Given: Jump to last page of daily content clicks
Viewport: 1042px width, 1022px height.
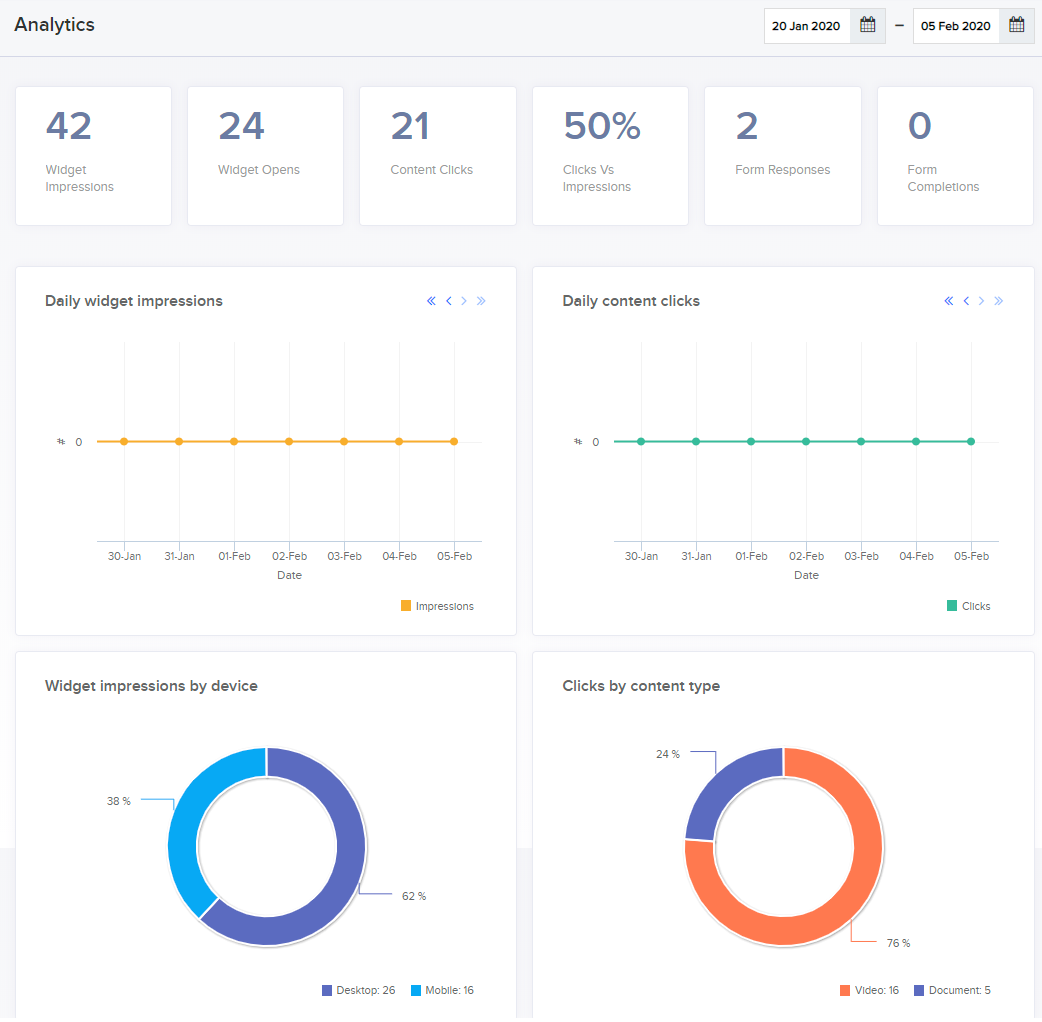Looking at the screenshot, I should tap(998, 301).
